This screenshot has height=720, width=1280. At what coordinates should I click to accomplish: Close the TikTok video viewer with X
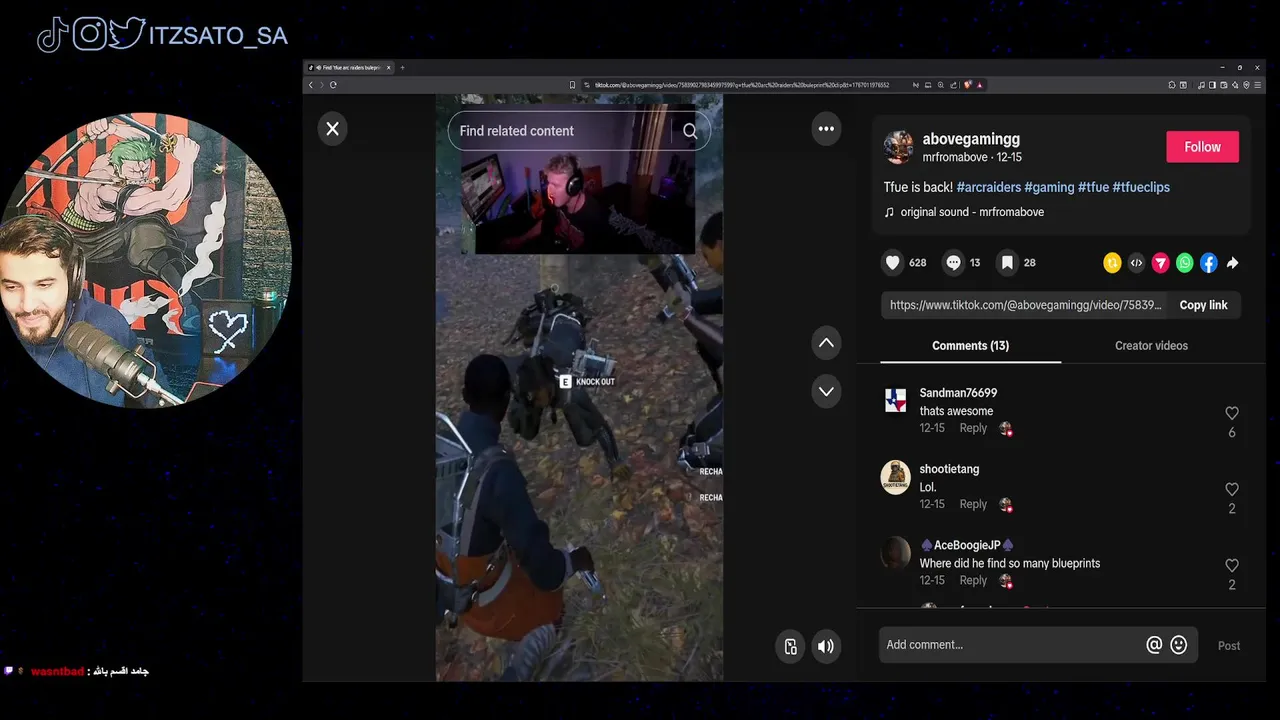coord(333,129)
